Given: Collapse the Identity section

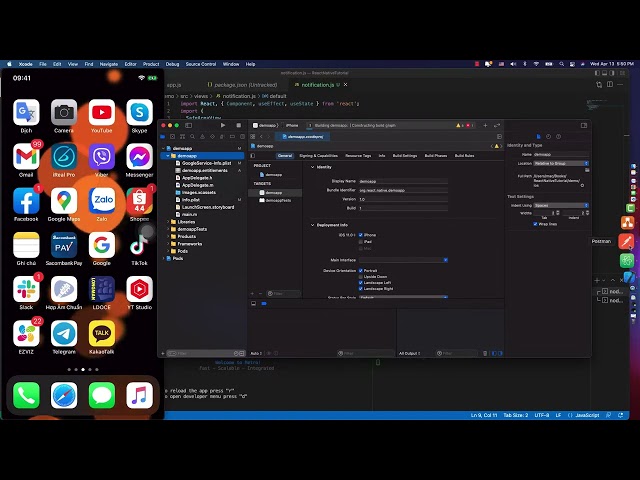Looking at the screenshot, I should pos(313,167).
